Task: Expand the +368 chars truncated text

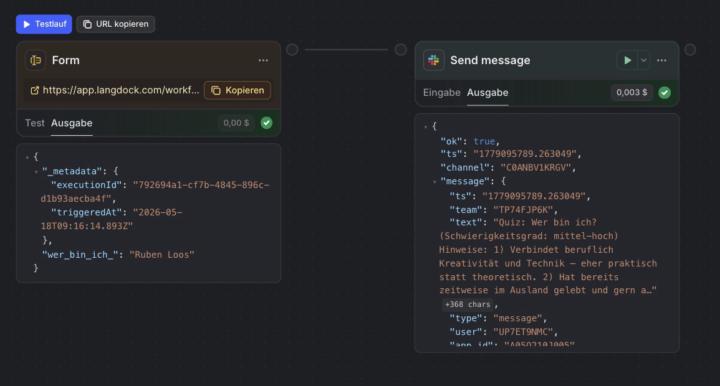Action: (467, 304)
